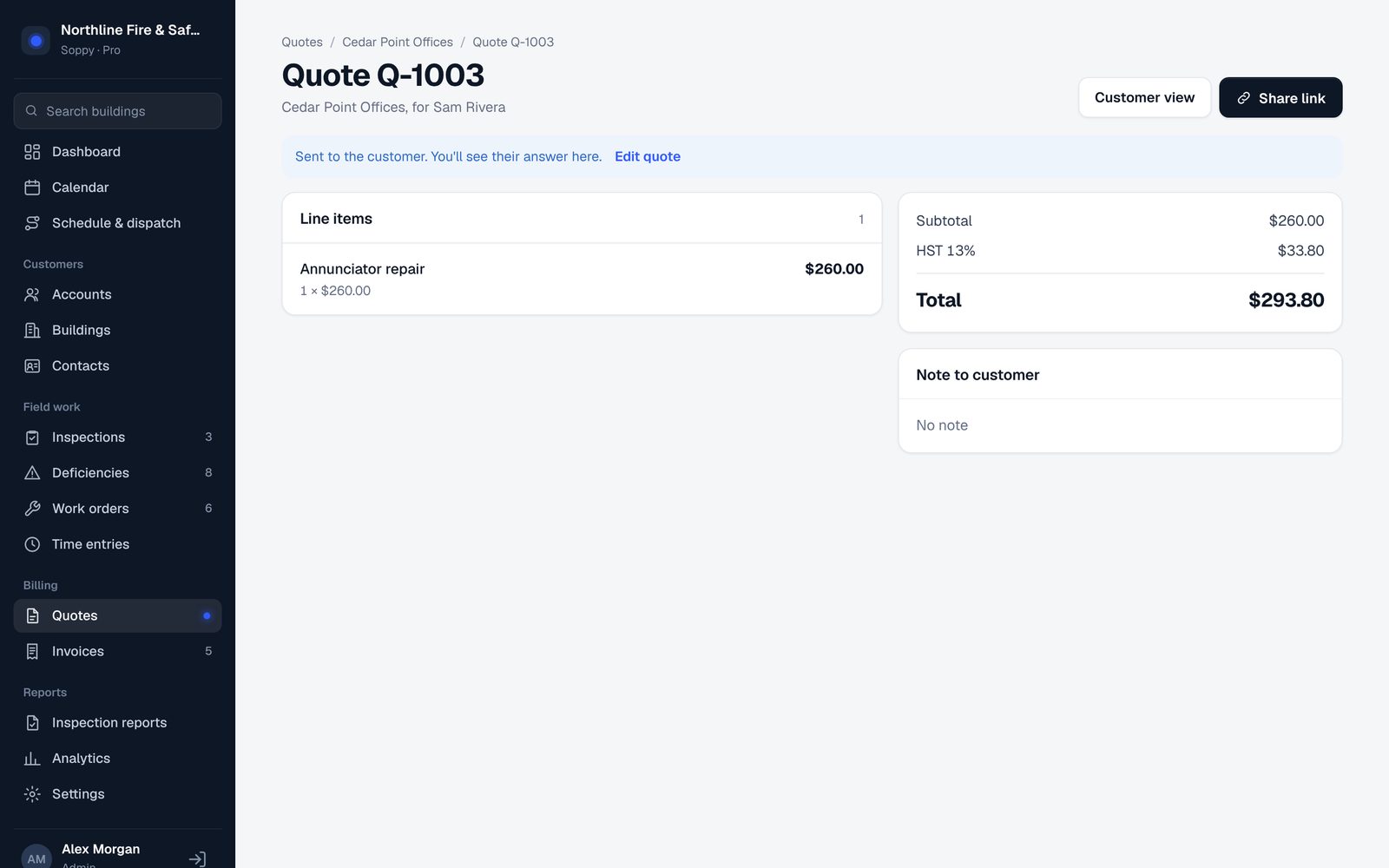Click the Invoices count badge 5
1389x868 pixels.
[208, 651]
